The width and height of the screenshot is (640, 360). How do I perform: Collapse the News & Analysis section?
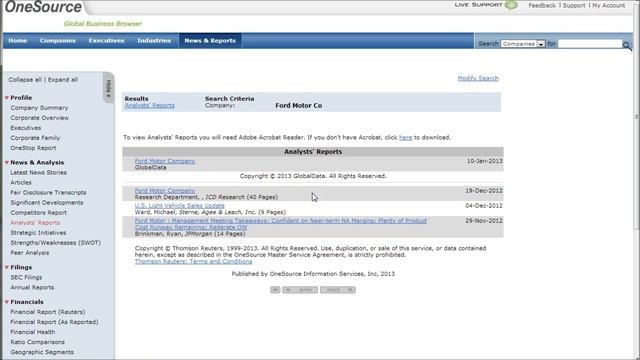pos(7,162)
